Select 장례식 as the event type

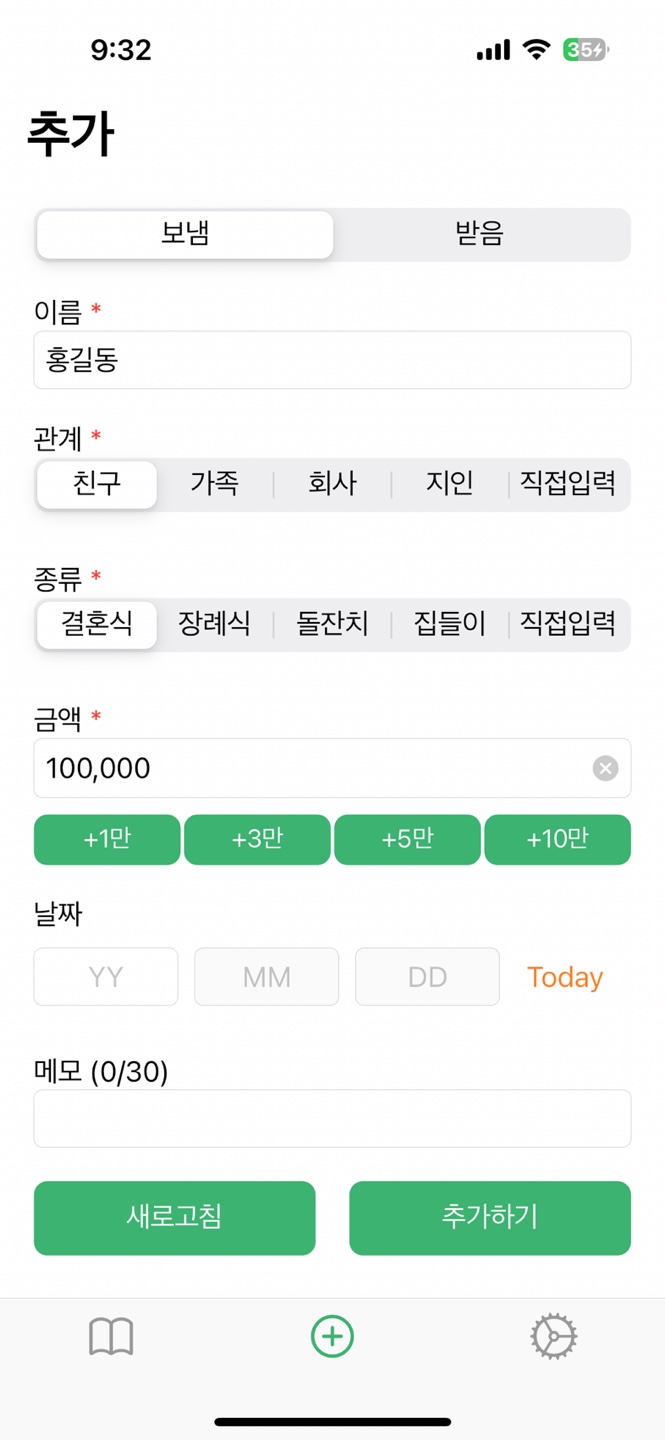click(x=215, y=625)
